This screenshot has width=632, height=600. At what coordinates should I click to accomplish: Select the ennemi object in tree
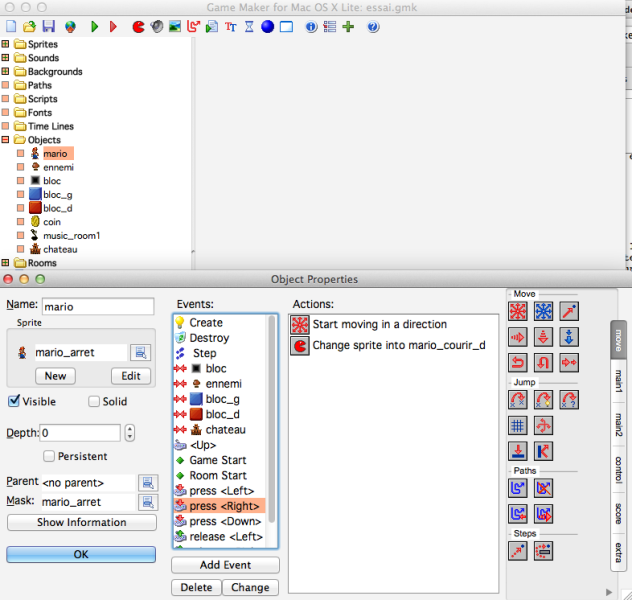[x=58, y=167]
